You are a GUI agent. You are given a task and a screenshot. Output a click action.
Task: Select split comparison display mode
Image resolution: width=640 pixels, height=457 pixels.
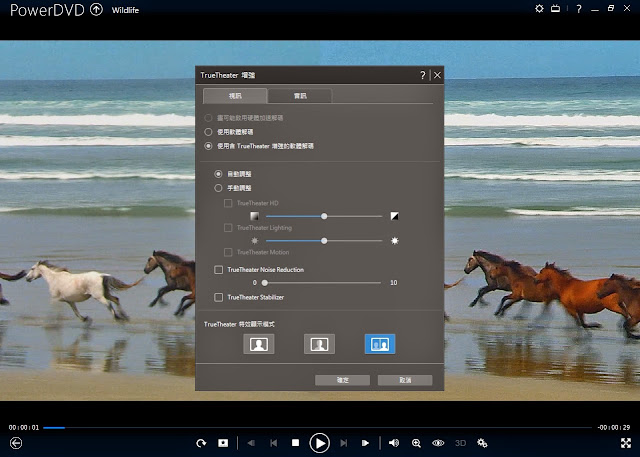pyautogui.click(x=380, y=344)
